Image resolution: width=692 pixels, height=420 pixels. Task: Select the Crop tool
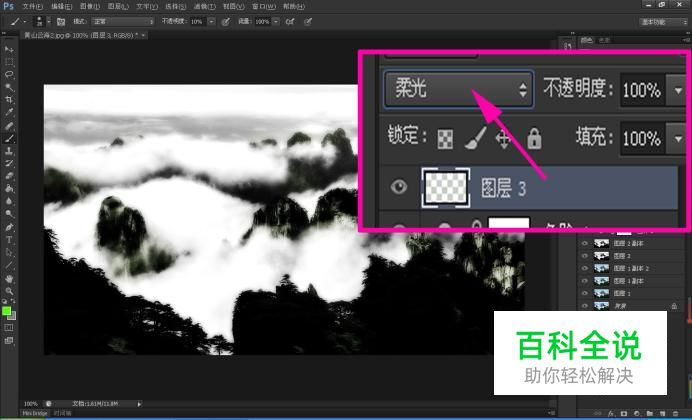9,100
